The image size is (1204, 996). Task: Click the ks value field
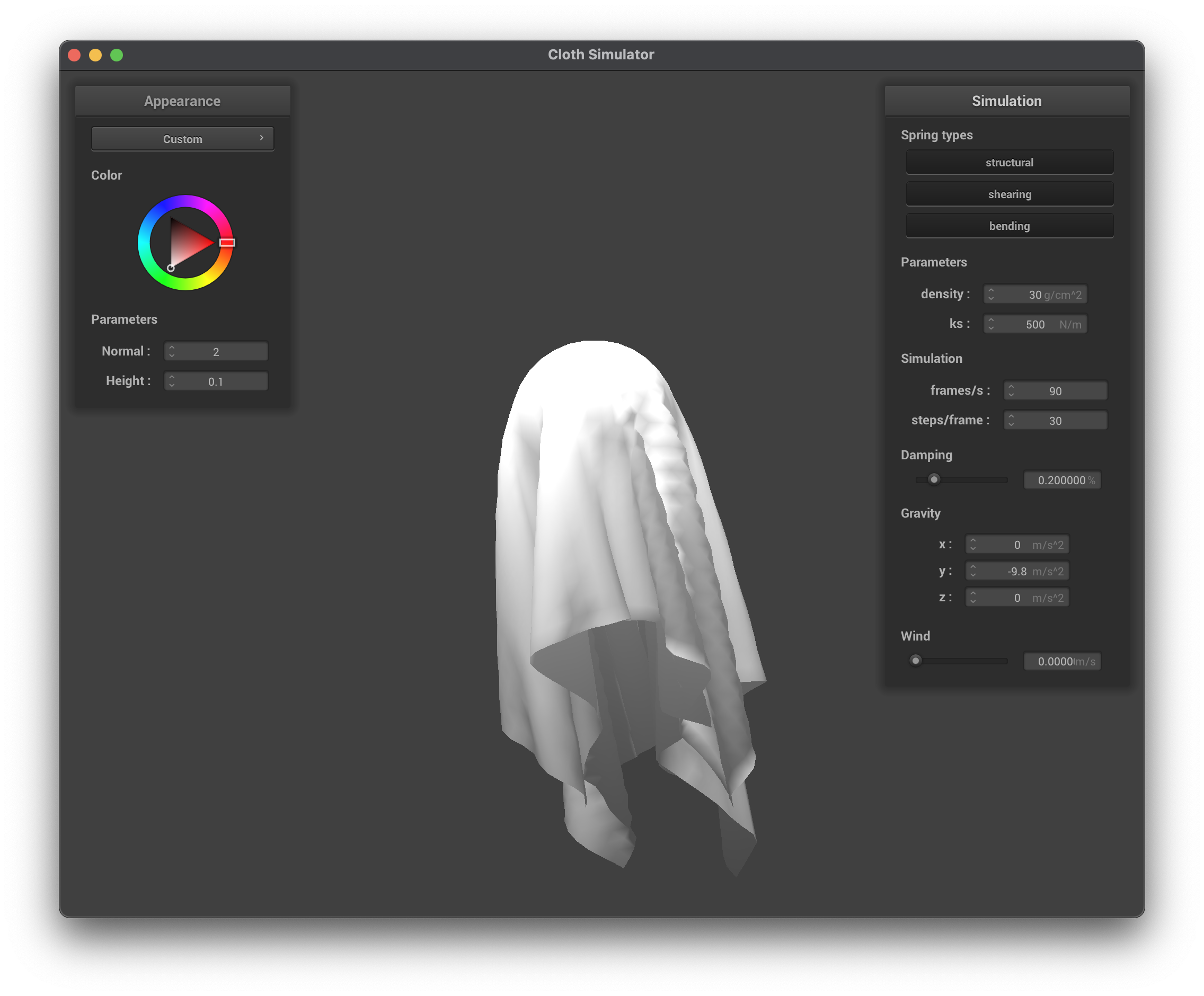1035,324
